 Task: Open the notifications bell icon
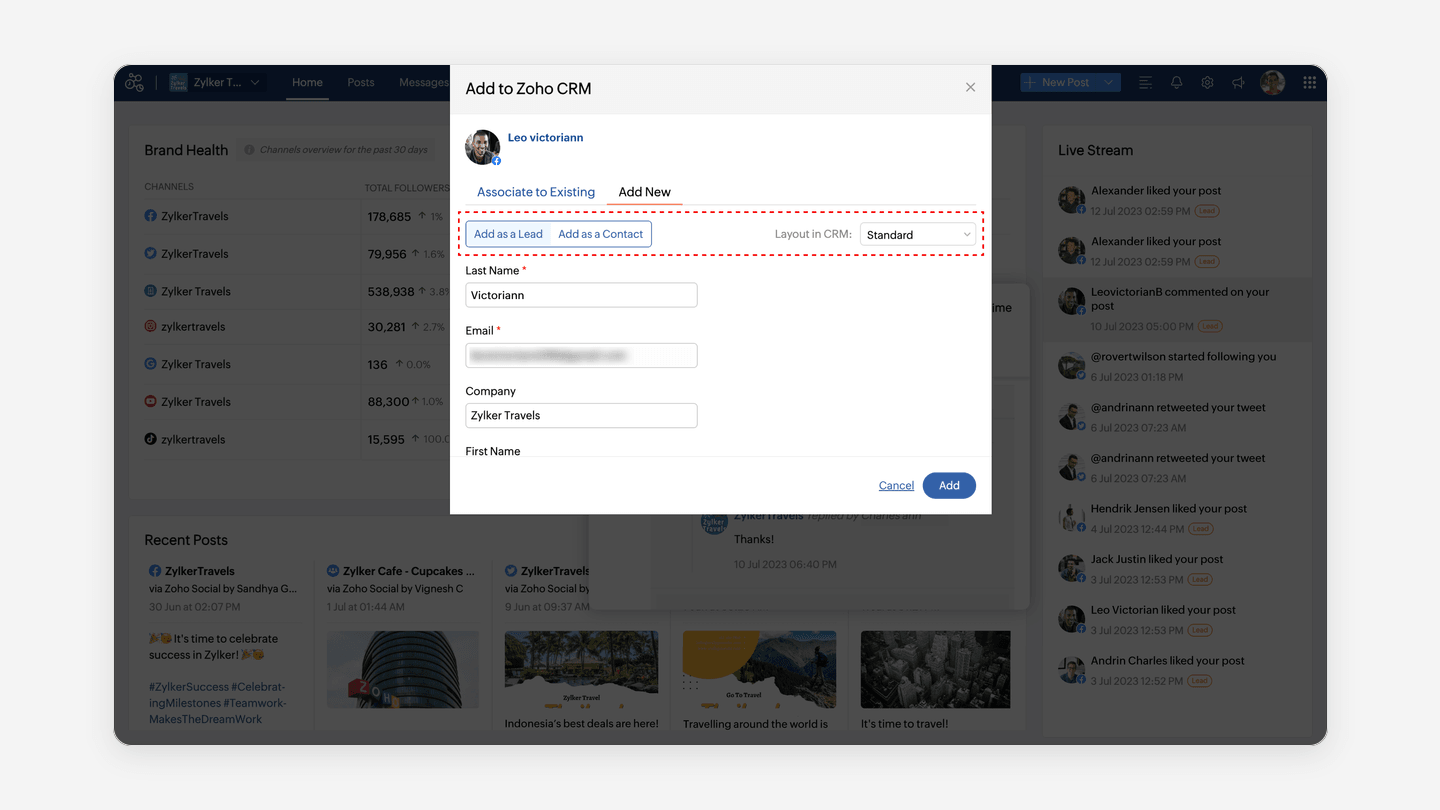1177,83
